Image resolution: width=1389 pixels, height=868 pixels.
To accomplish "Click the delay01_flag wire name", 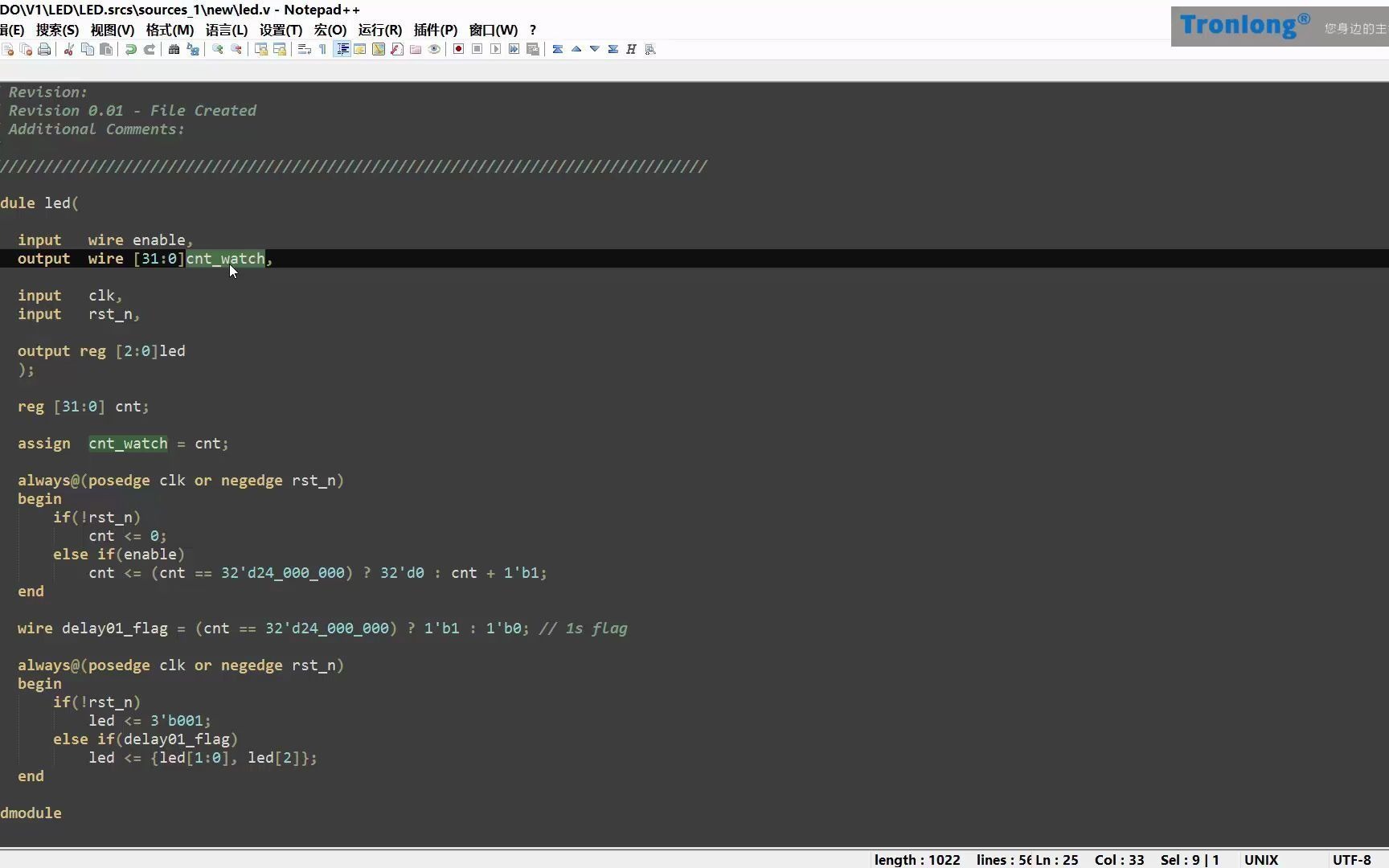I will tap(115, 628).
